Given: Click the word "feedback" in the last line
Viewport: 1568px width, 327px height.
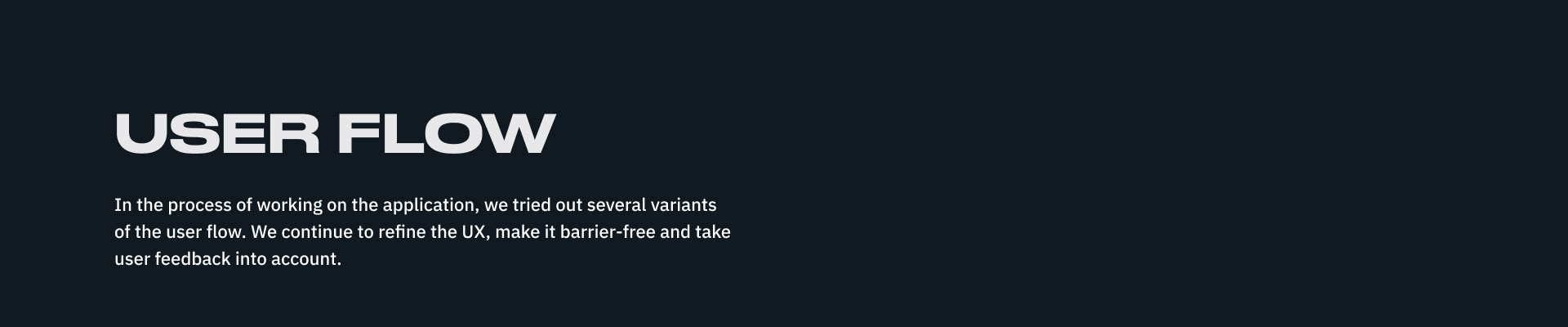Looking at the screenshot, I should (x=192, y=259).
